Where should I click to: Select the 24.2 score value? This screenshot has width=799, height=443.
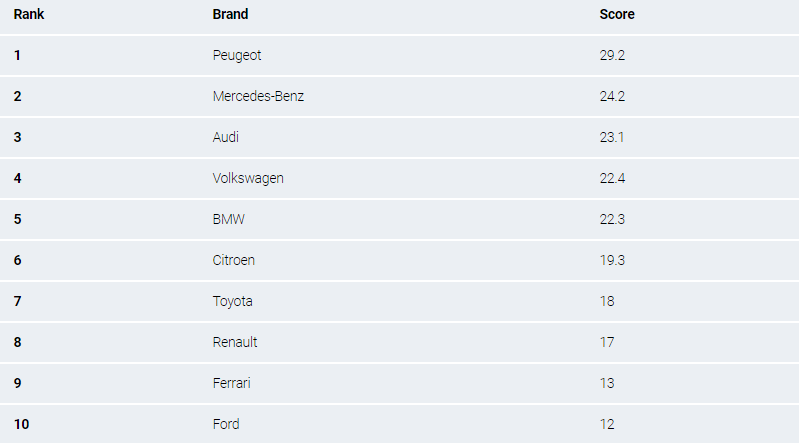pos(612,96)
